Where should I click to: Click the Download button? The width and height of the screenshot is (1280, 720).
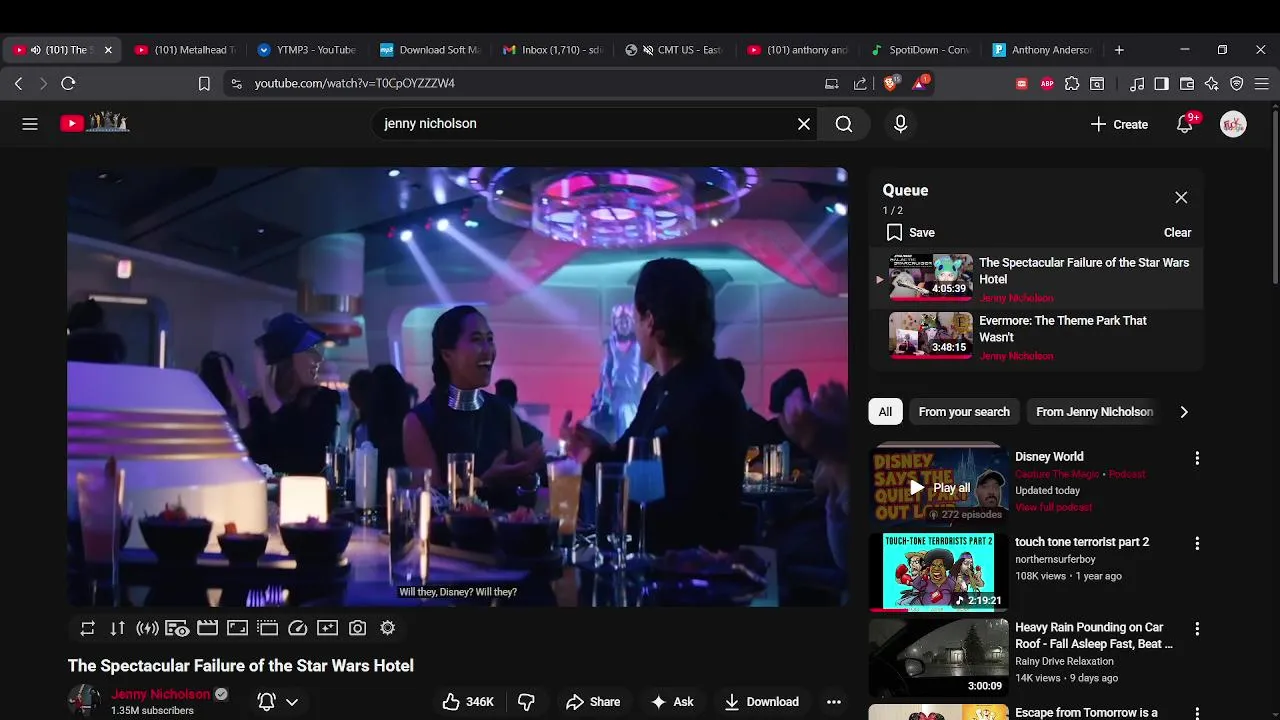(762, 702)
